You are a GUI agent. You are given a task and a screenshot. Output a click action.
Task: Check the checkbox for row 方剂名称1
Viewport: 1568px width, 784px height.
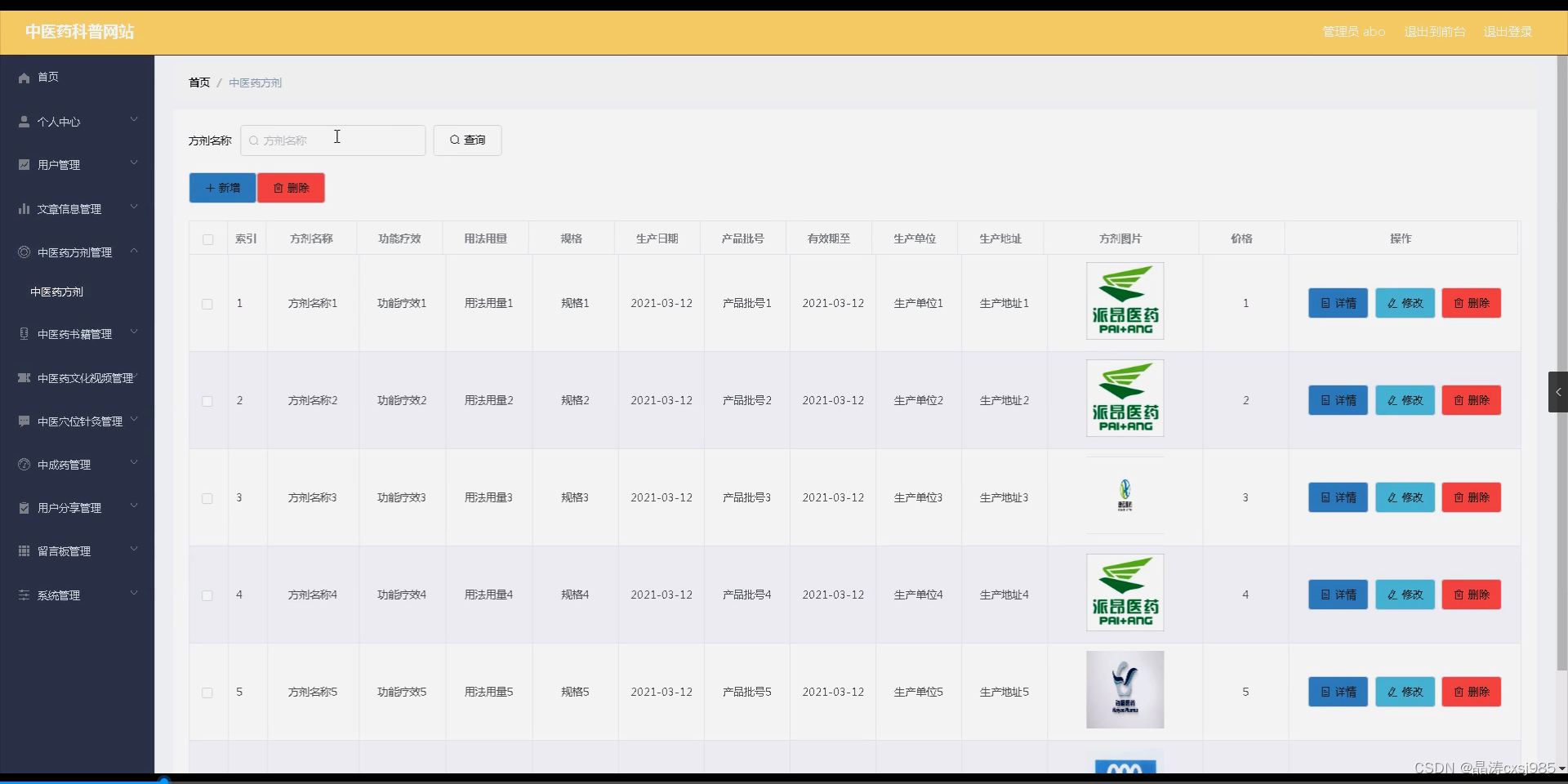tap(207, 304)
